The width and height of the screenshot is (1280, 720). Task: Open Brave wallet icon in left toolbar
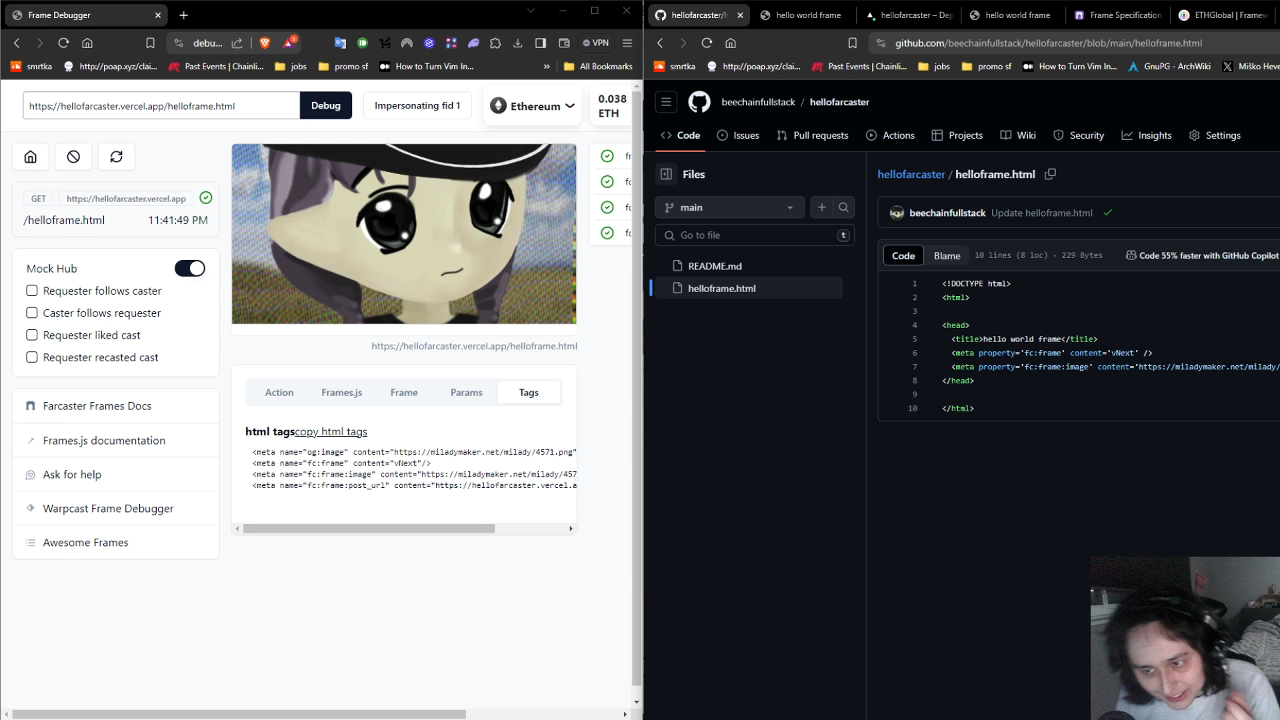point(562,43)
